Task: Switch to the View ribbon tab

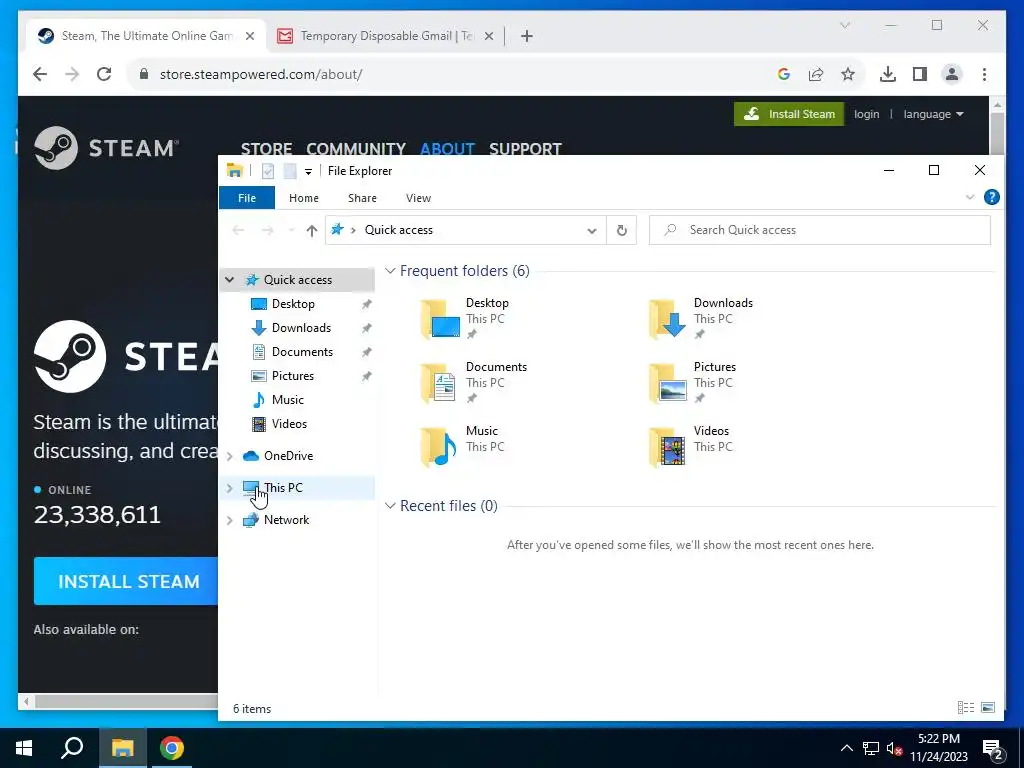Action: click(418, 198)
